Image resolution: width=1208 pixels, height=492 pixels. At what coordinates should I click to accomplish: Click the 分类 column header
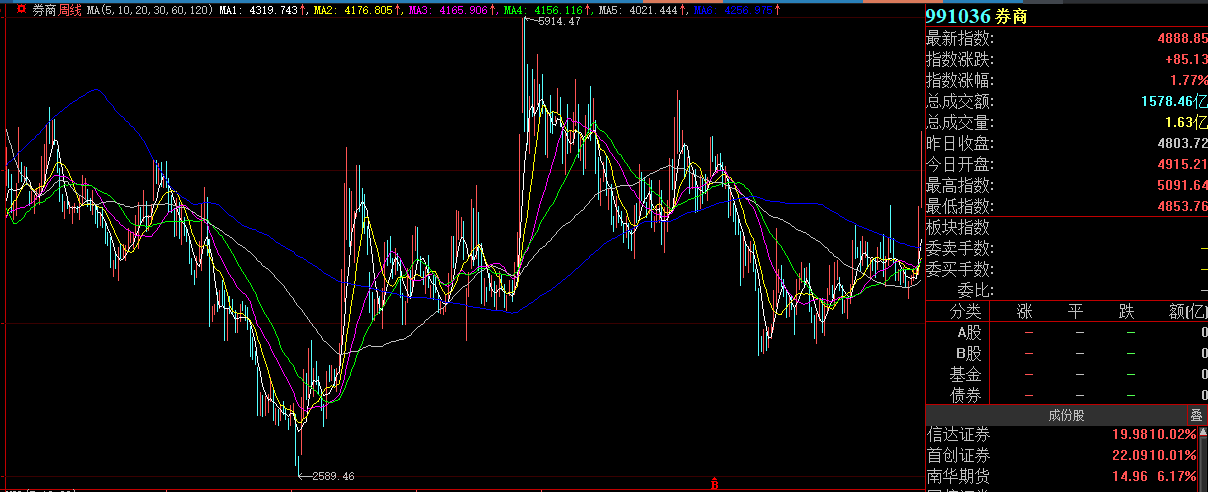point(966,312)
